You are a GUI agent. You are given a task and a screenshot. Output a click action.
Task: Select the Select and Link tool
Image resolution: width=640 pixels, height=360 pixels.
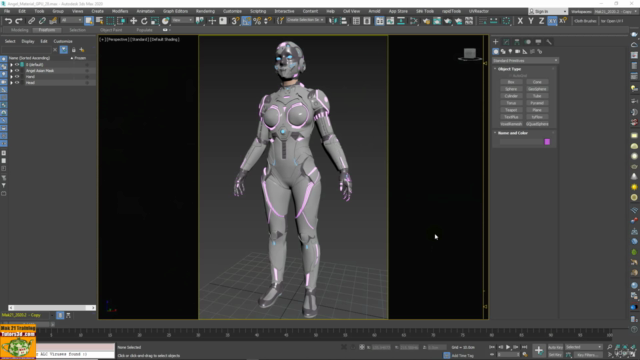pos(31,21)
